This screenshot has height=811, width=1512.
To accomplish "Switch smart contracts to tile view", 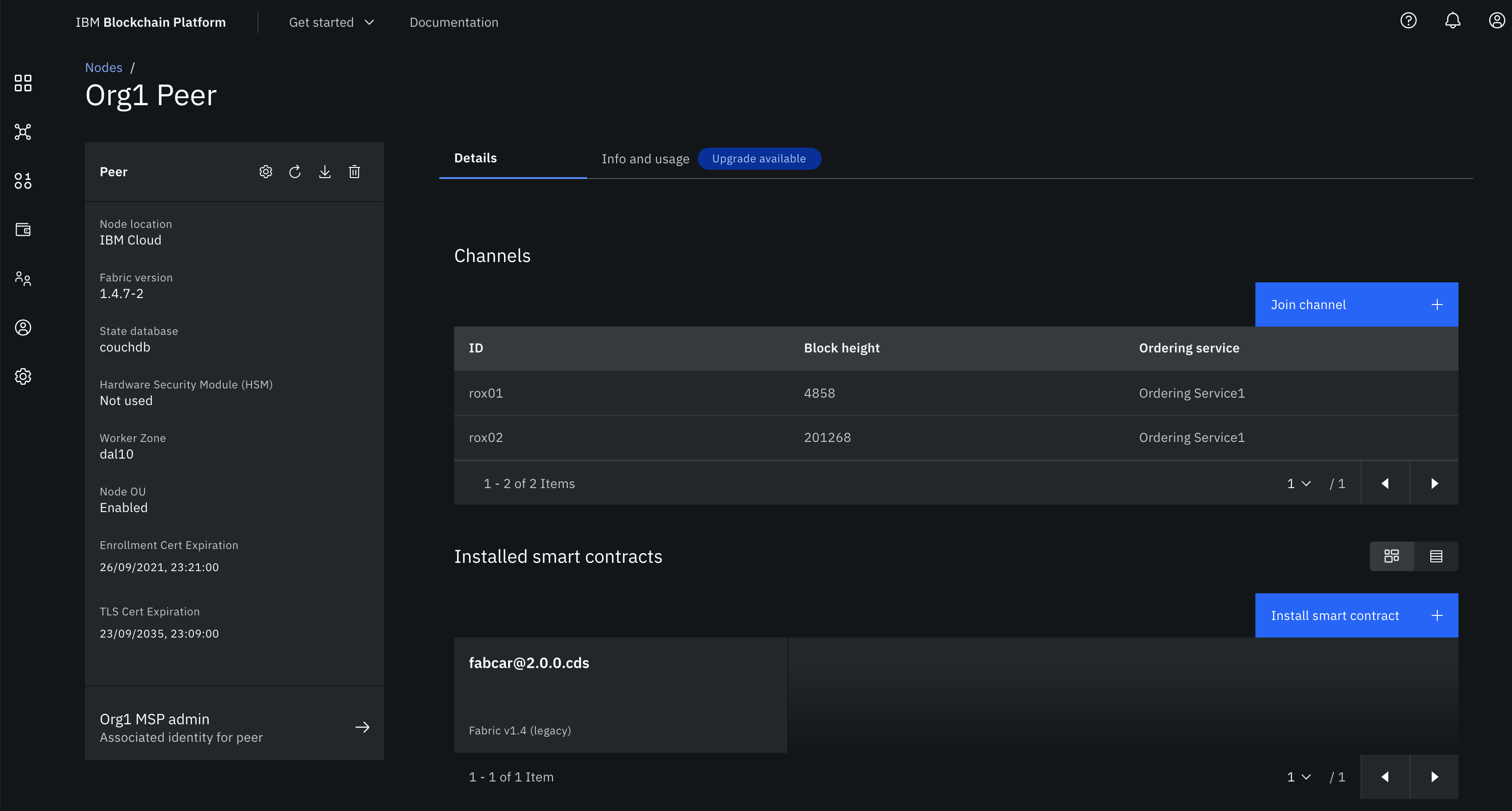I will 1392,556.
